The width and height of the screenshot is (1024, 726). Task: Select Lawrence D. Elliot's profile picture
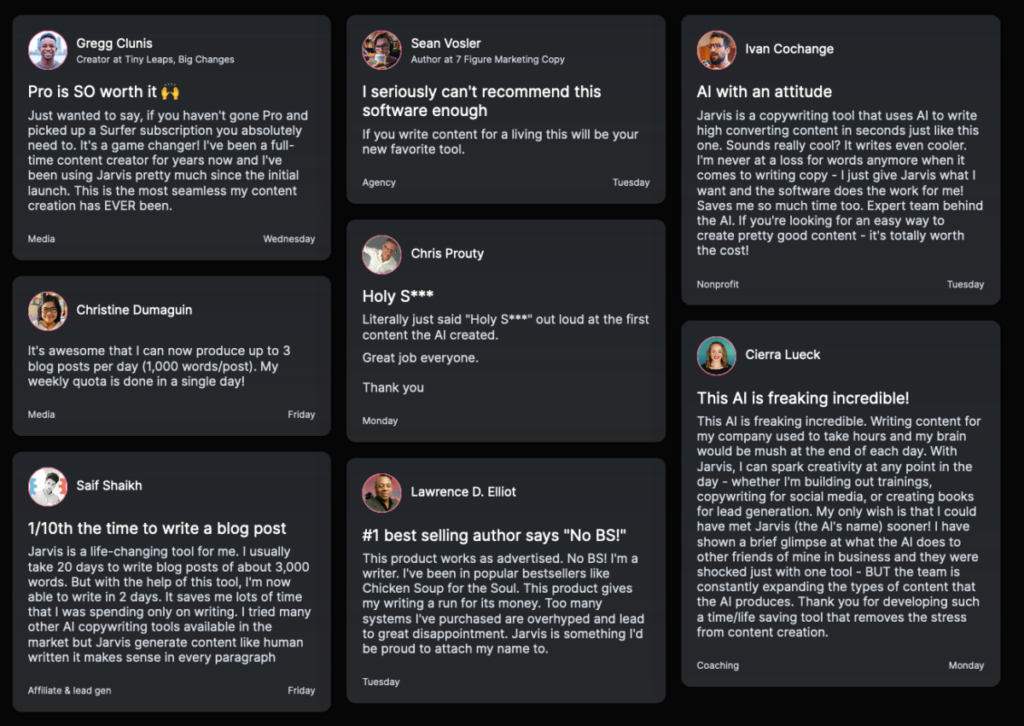(382, 493)
